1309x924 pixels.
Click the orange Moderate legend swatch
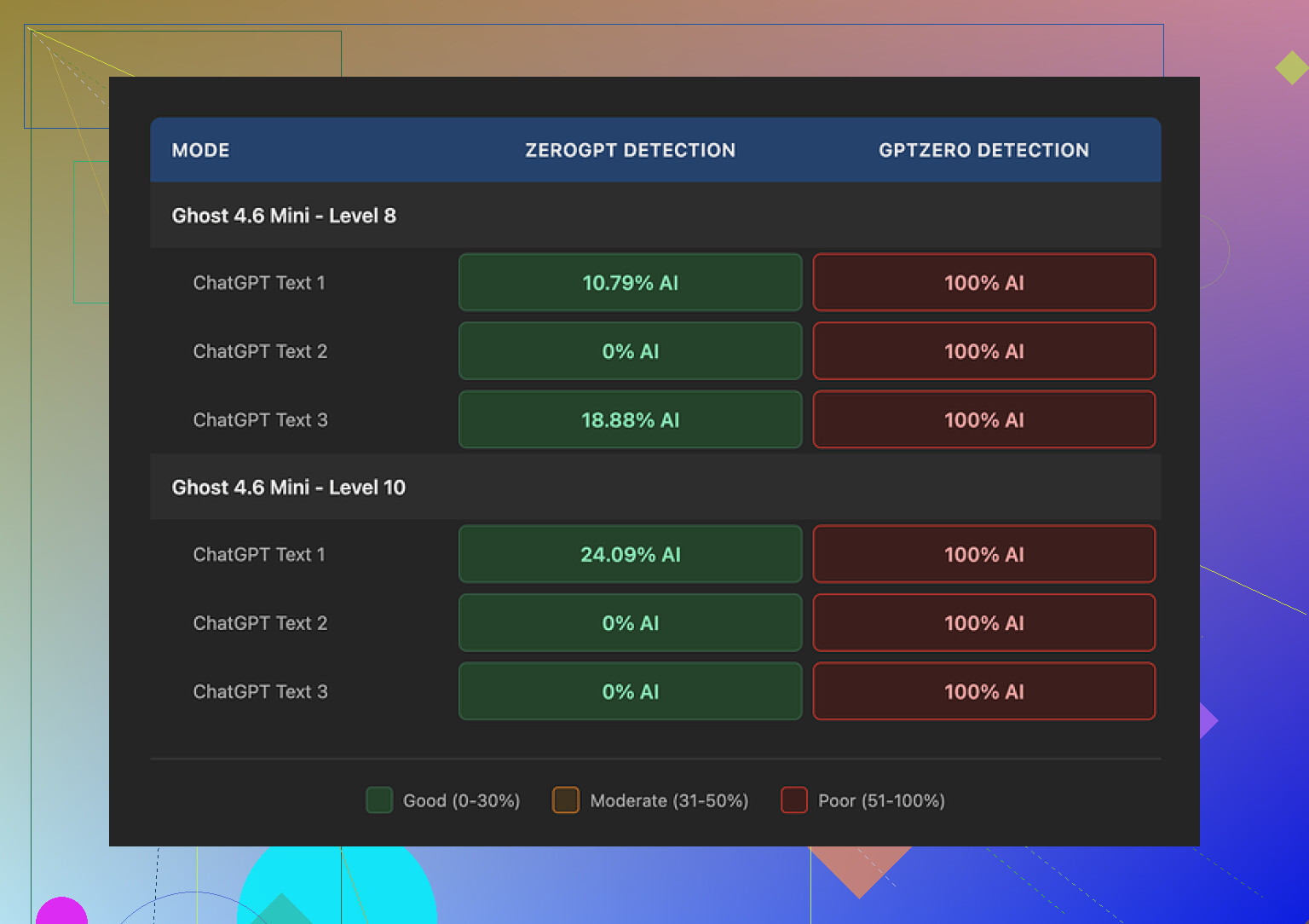(x=566, y=800)
